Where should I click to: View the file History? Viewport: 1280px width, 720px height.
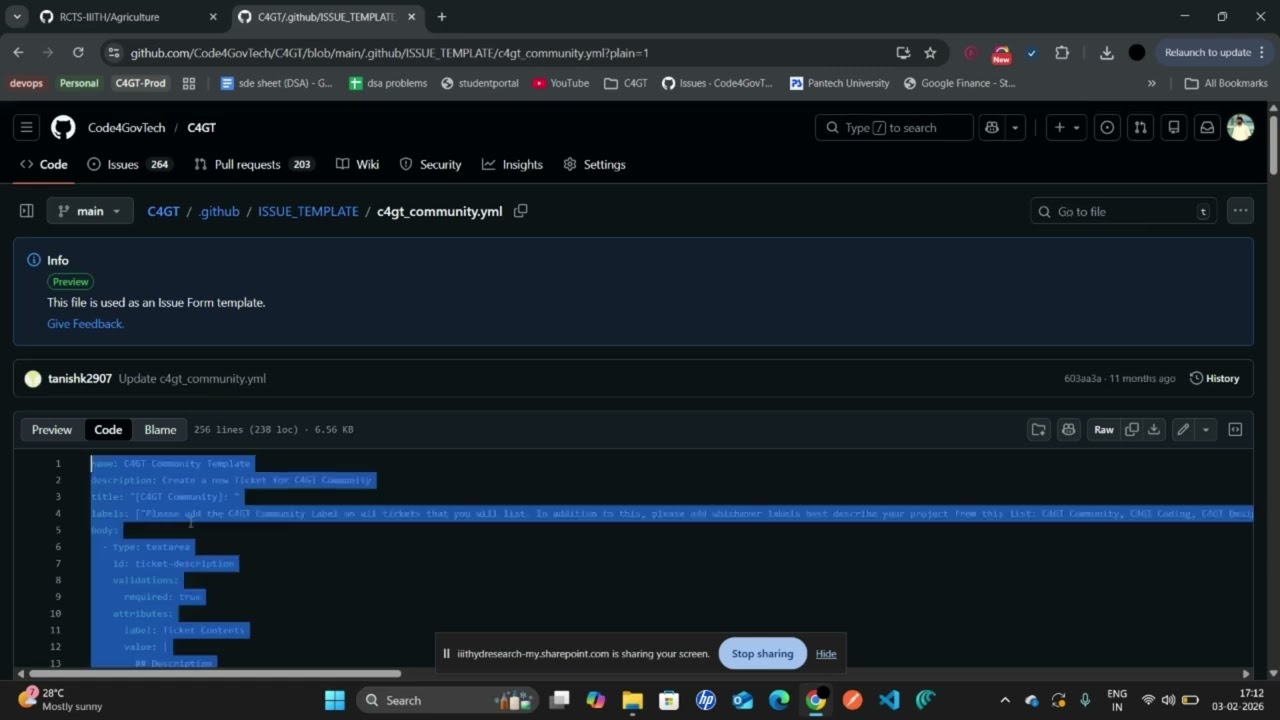tap(1214, 378)
